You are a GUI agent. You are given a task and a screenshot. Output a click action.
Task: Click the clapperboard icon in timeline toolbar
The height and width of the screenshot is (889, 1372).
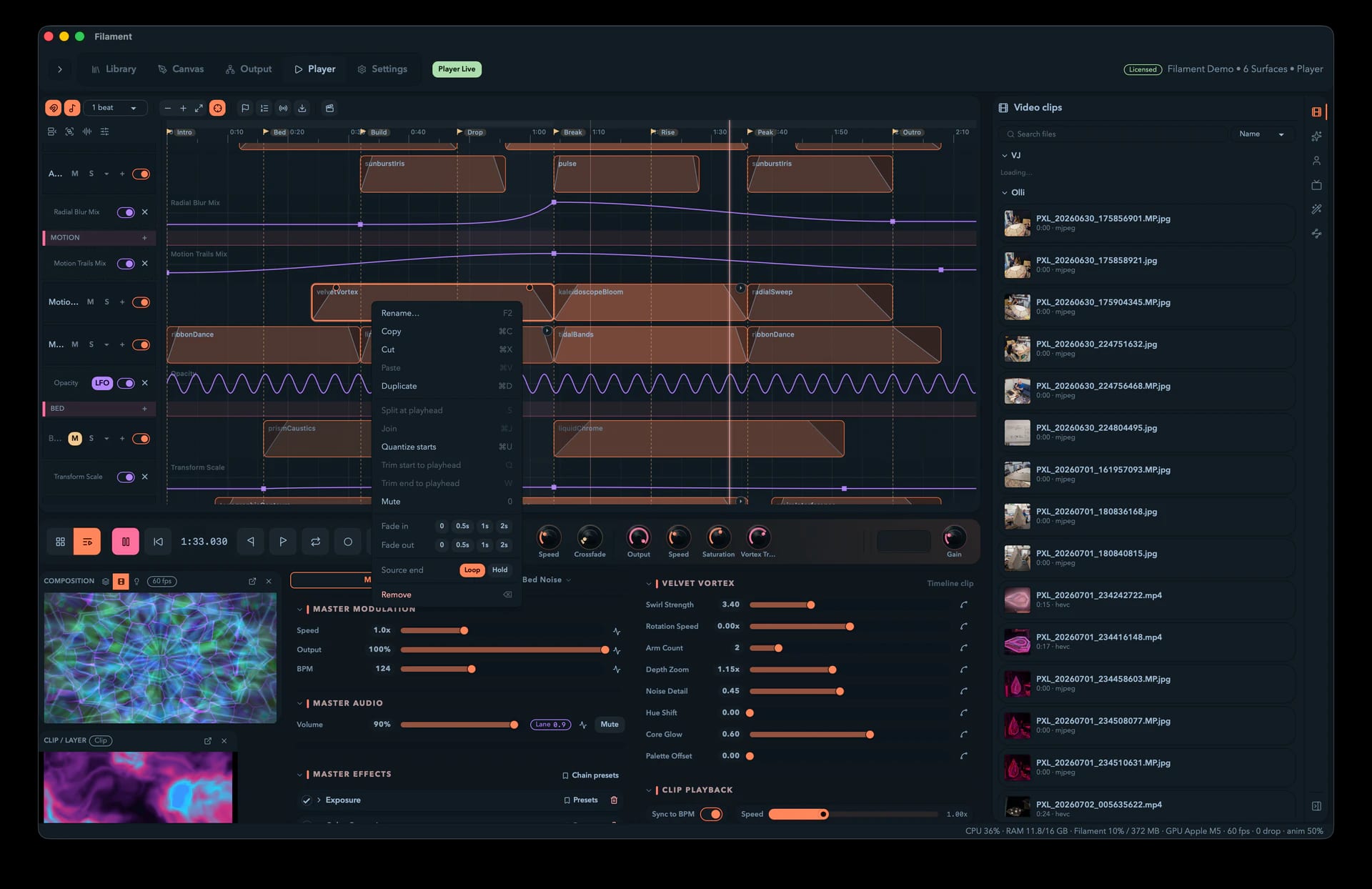tap(329, 109)
